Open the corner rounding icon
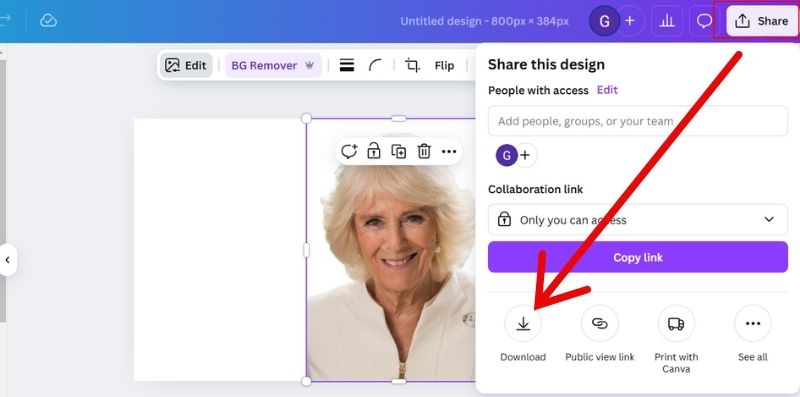Screen dimensions: 800x397 tap(375, 65)
